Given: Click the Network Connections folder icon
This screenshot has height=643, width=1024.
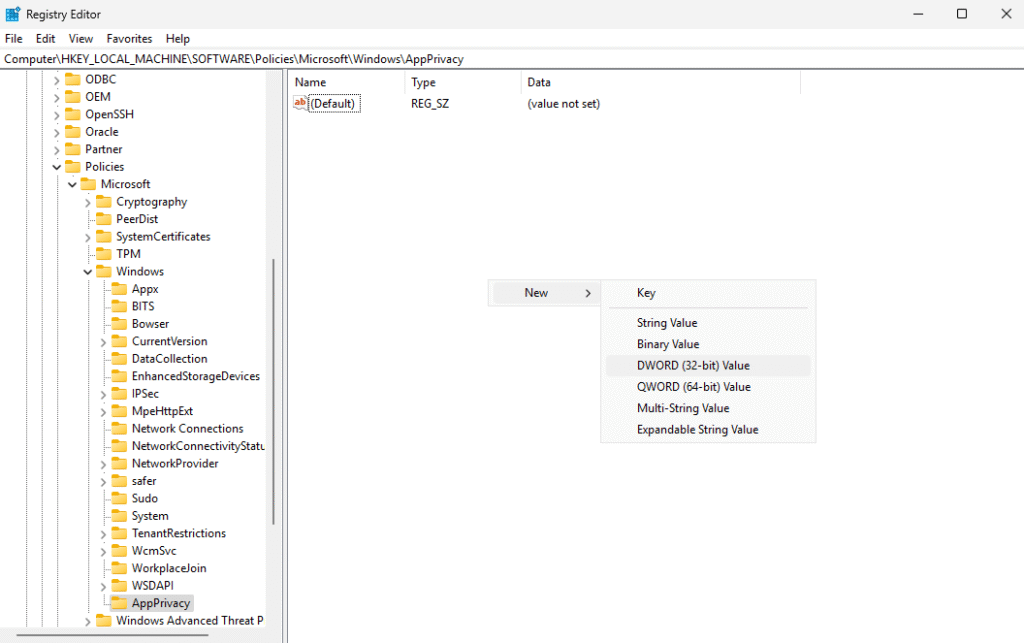Looking at the screenshot, I should (119, 429).
